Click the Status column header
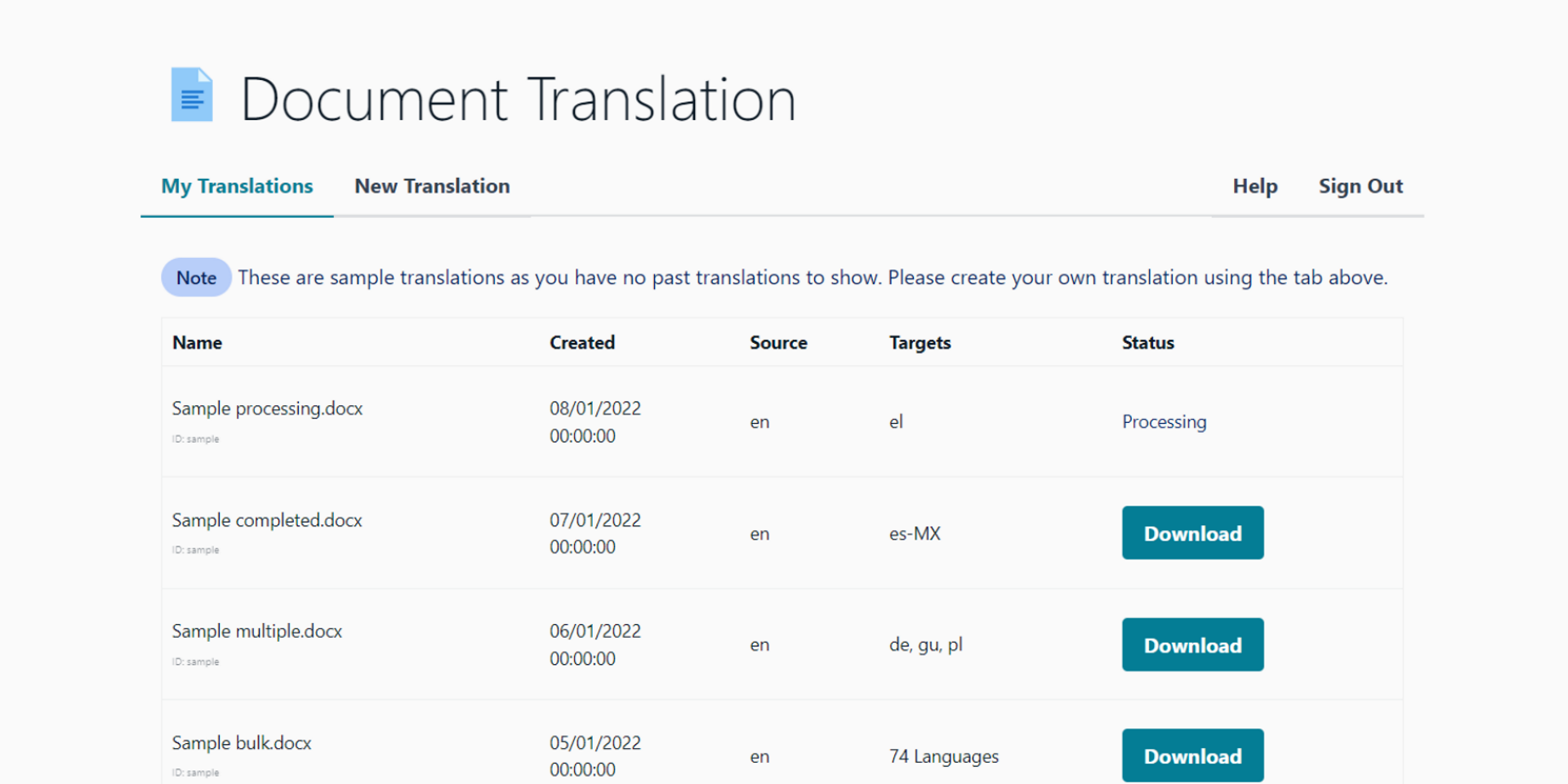The width and height of the screenshot is (1568, 784). point(1148,343)
